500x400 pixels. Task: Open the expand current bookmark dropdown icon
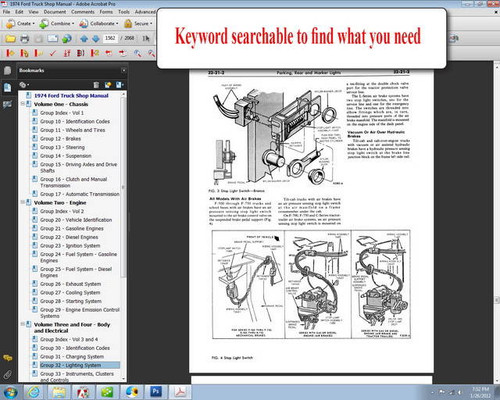point(120,85)
